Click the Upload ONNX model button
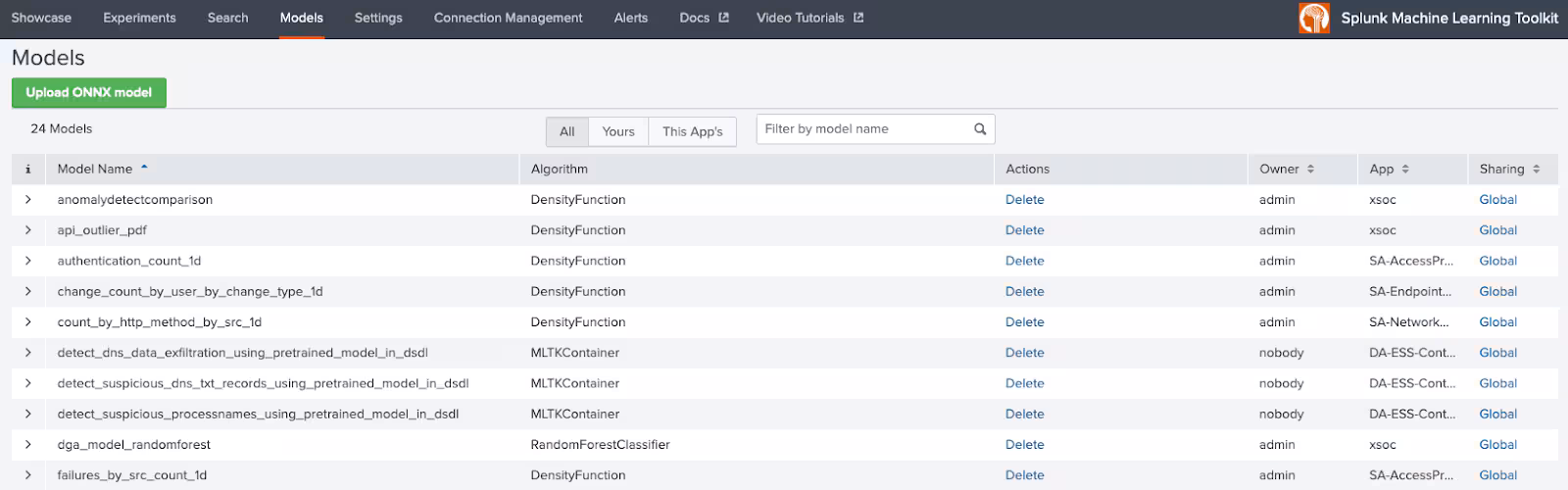 [x=89, y=93]
